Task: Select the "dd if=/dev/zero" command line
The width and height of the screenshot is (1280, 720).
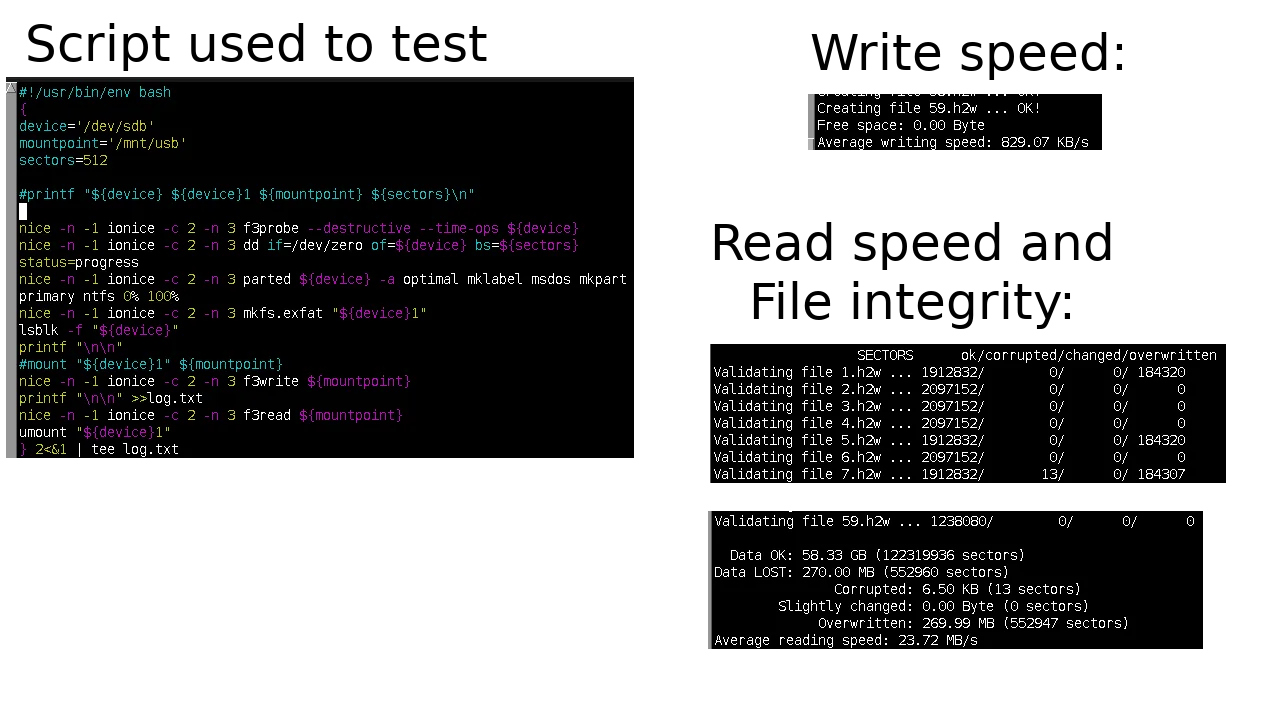Action: pos(299,245)
